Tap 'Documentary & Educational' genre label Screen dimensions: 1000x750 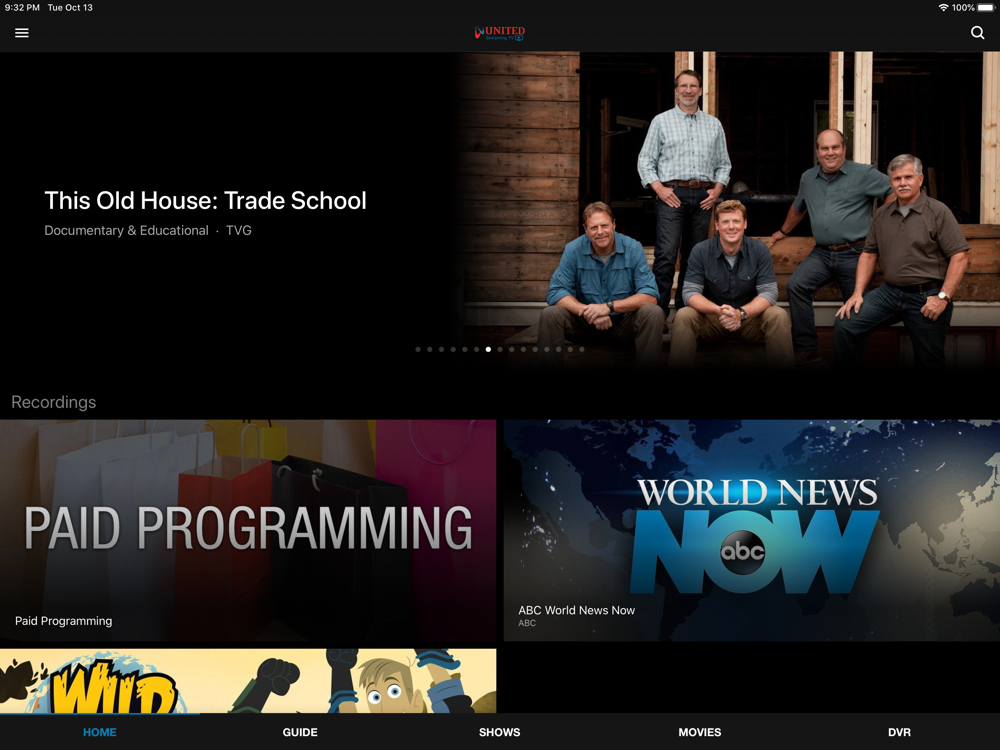point(126,230)
